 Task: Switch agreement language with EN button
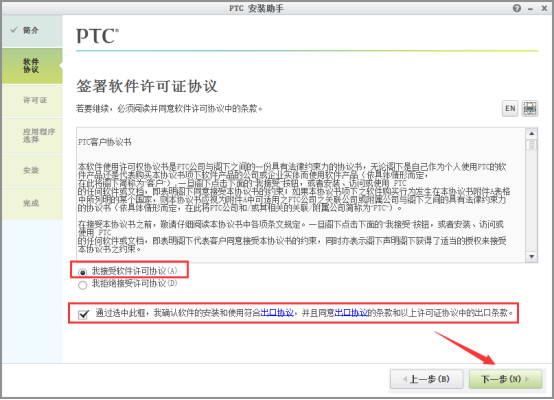click(510, 108)
